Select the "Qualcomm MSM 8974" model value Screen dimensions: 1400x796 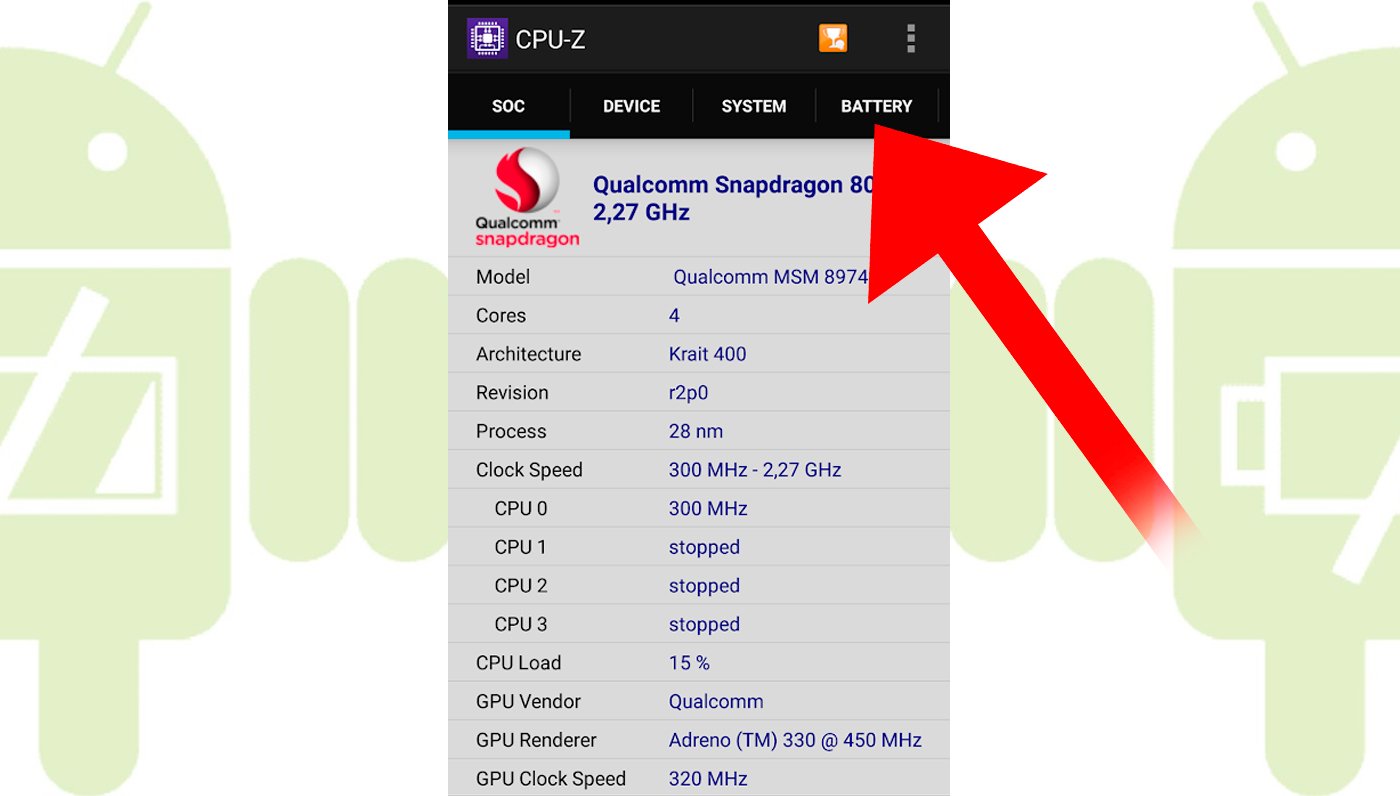tap(771, 277)
